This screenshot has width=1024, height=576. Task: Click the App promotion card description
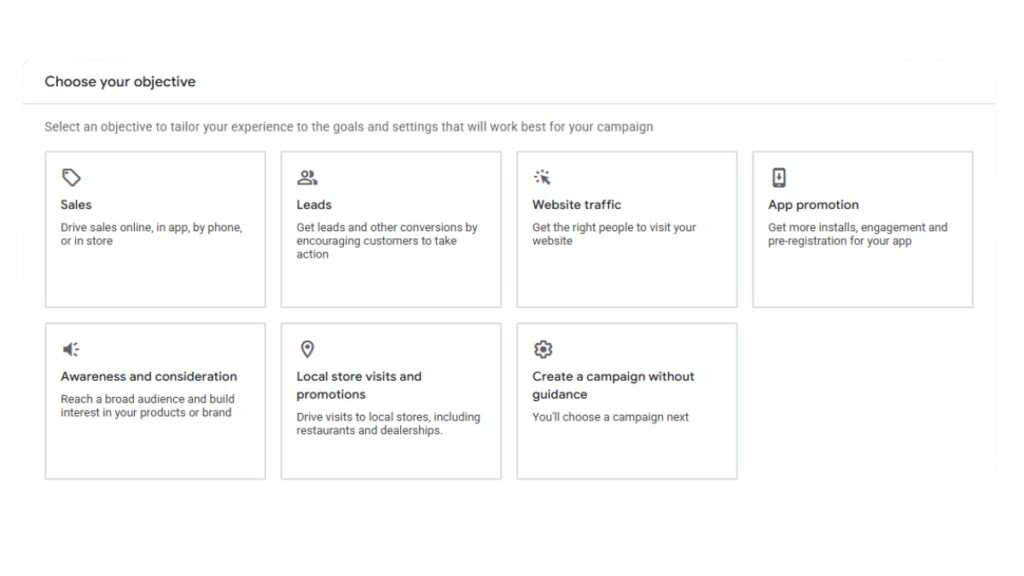coord(857,234)
